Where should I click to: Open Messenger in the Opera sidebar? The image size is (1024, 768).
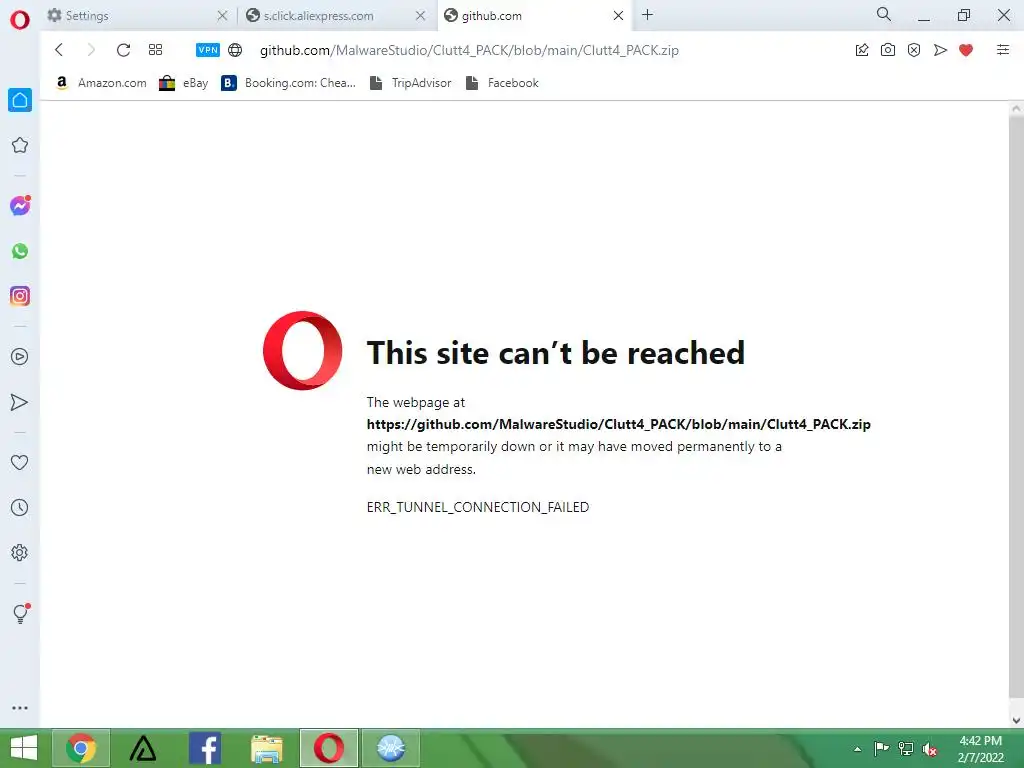(20, 206)
